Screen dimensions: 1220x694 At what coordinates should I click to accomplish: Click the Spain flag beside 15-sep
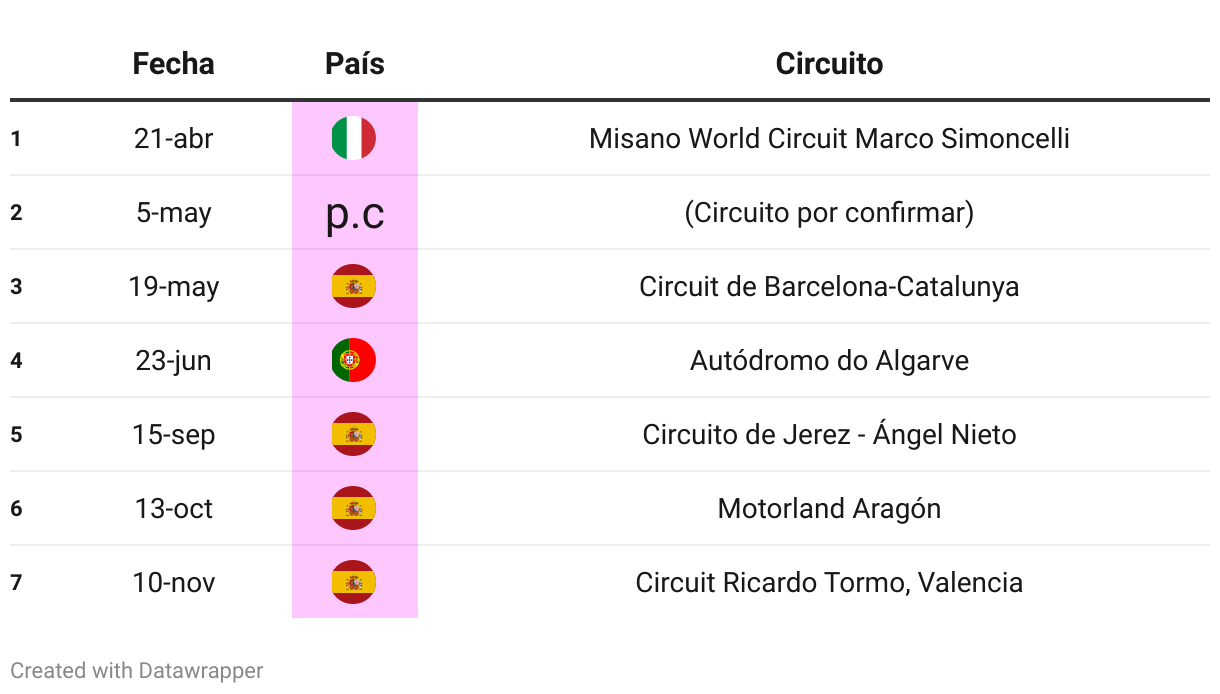pyautogui.click(x=354, y=434)
